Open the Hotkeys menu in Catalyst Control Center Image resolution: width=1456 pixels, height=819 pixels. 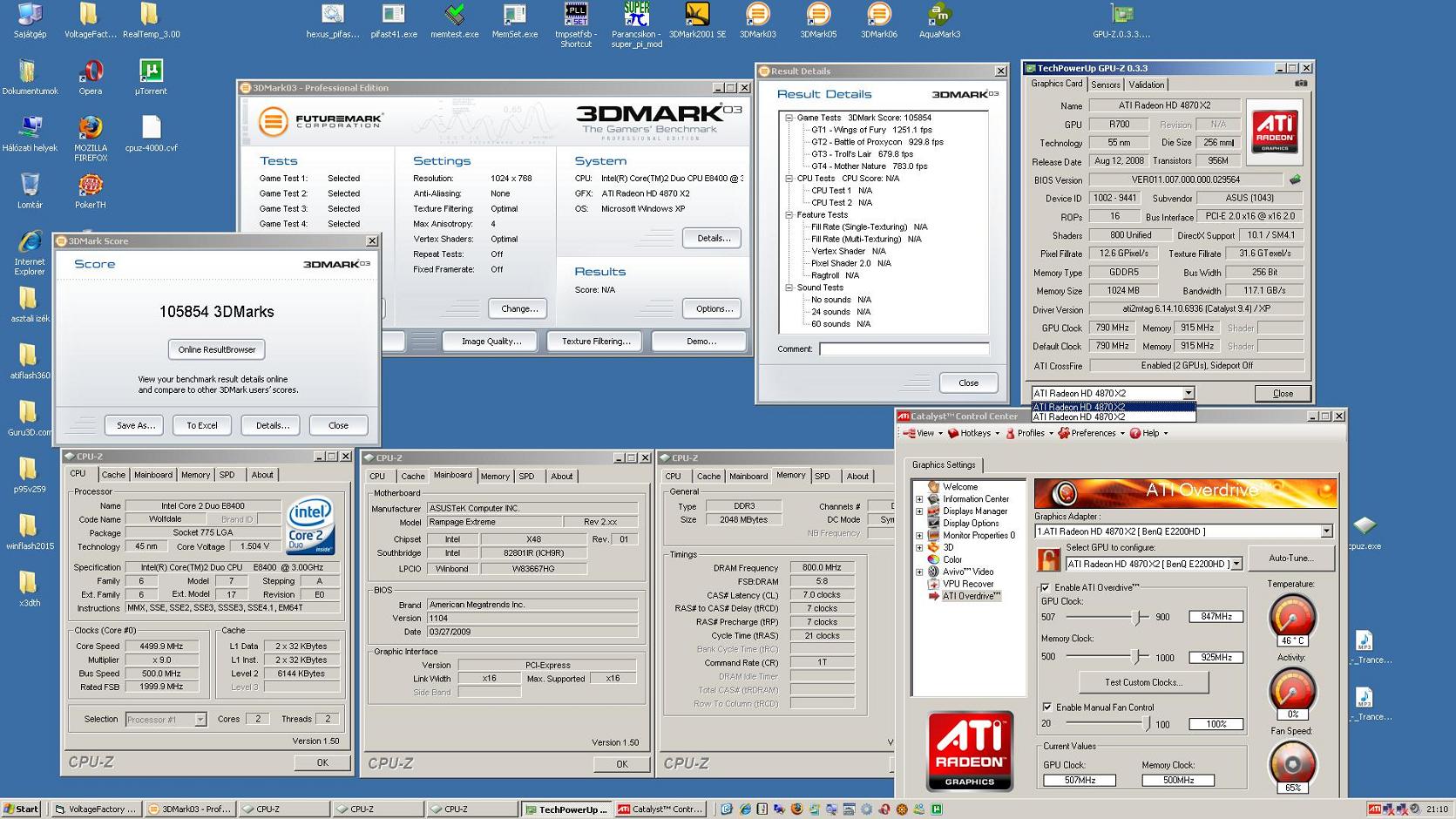point(975,433)
